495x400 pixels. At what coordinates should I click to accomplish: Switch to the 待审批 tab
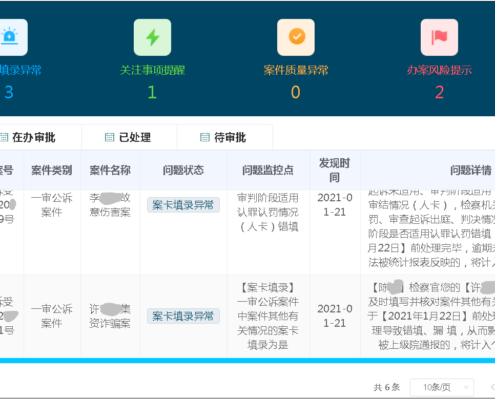pyautogui.click(x=225, y=137)
